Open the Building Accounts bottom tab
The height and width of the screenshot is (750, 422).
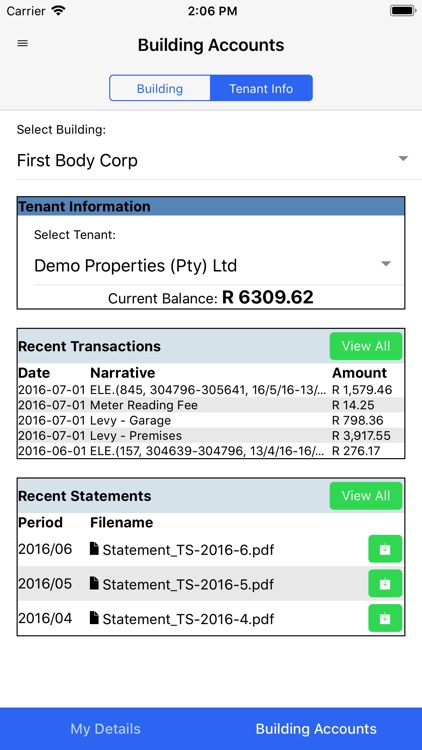[x=316, y=728]
